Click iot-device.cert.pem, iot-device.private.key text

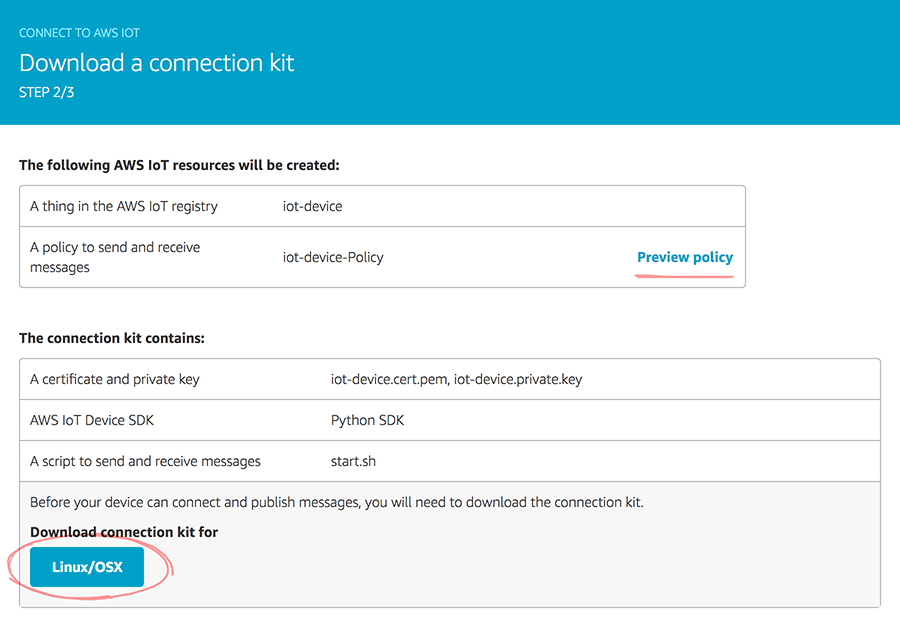[456, 379]
